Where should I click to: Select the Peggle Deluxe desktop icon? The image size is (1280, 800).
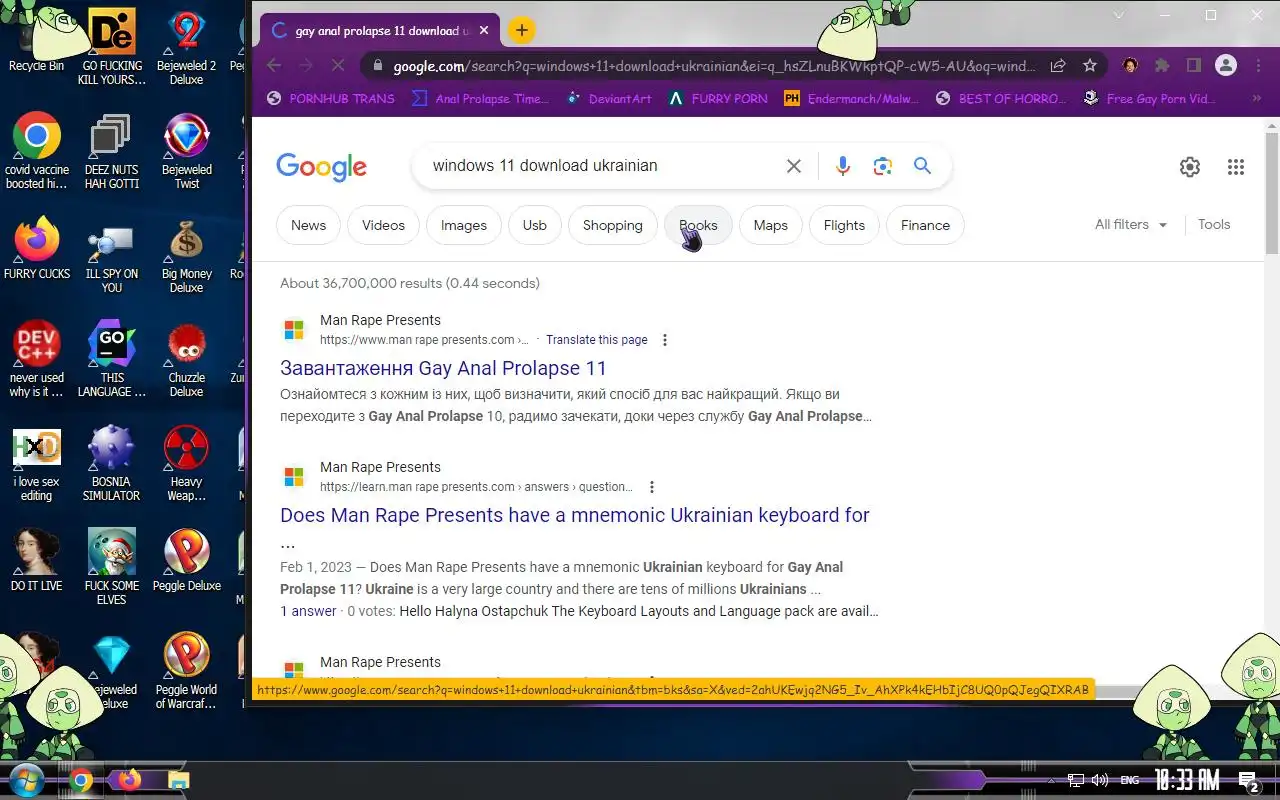(x=187, y=560)
